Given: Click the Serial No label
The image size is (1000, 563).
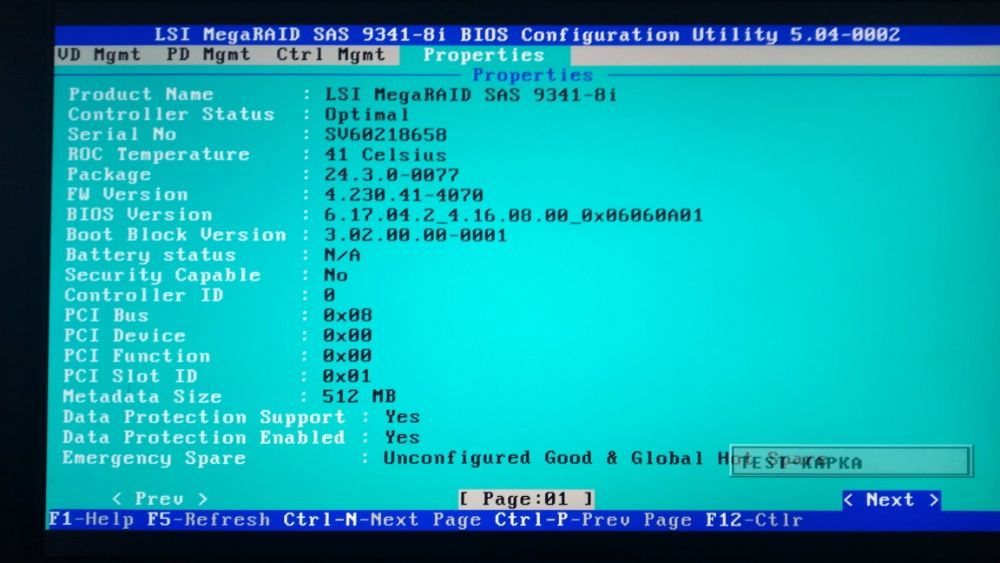Looking at the screenshot, I should tap(122, 135).
